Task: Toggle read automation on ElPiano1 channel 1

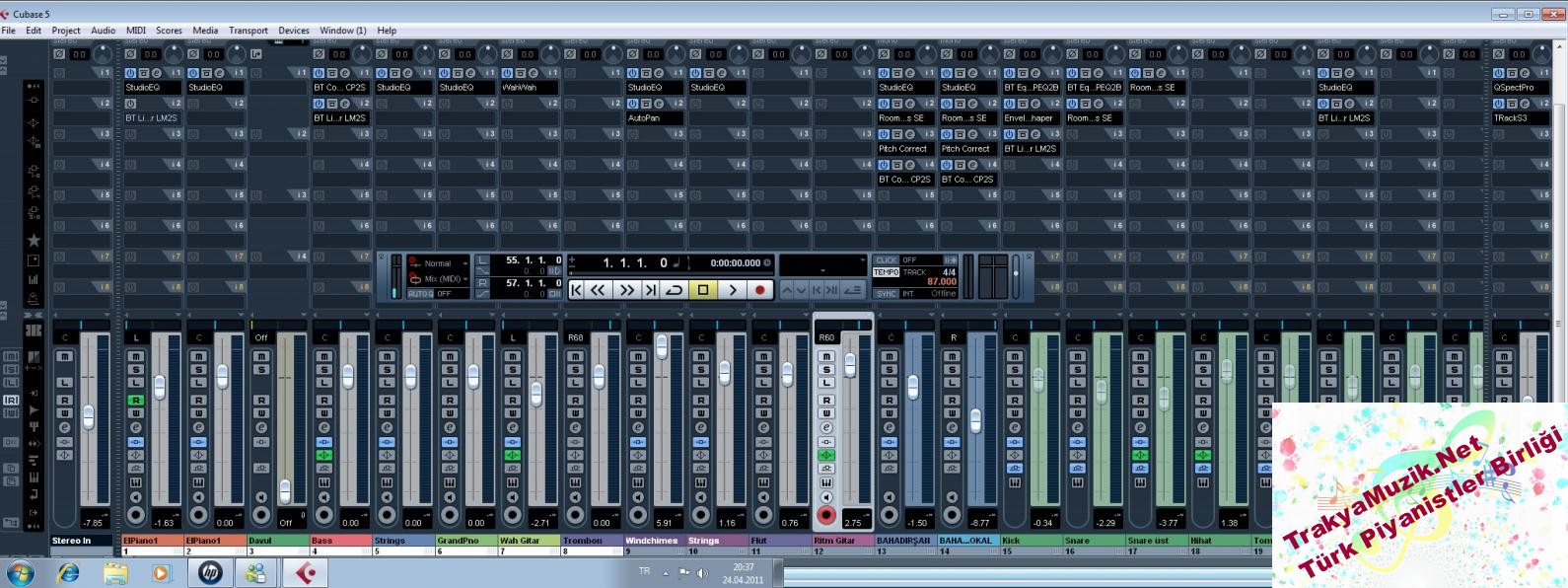Action: (136, 400)
